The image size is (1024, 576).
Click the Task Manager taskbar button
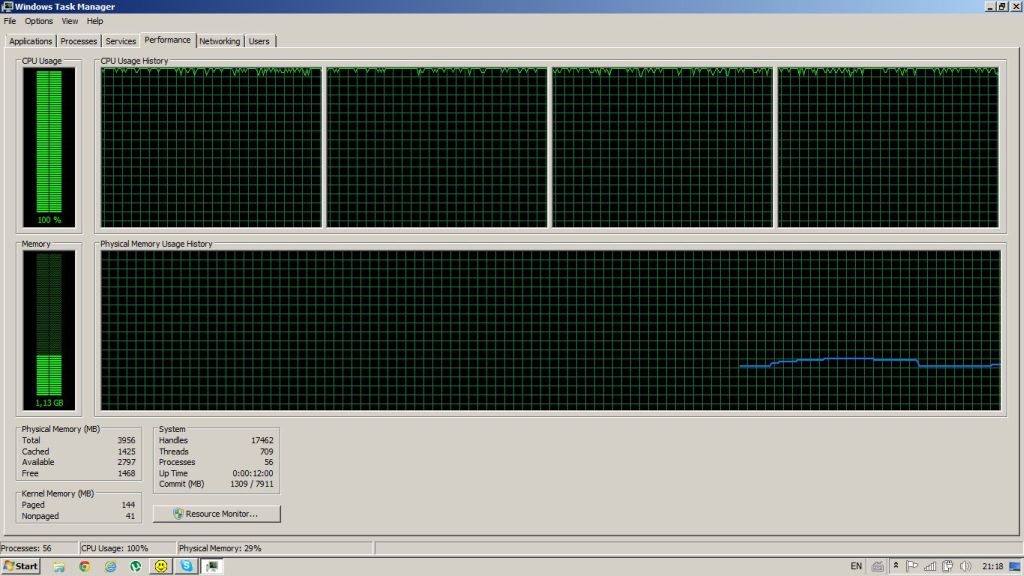coord(212,566)
